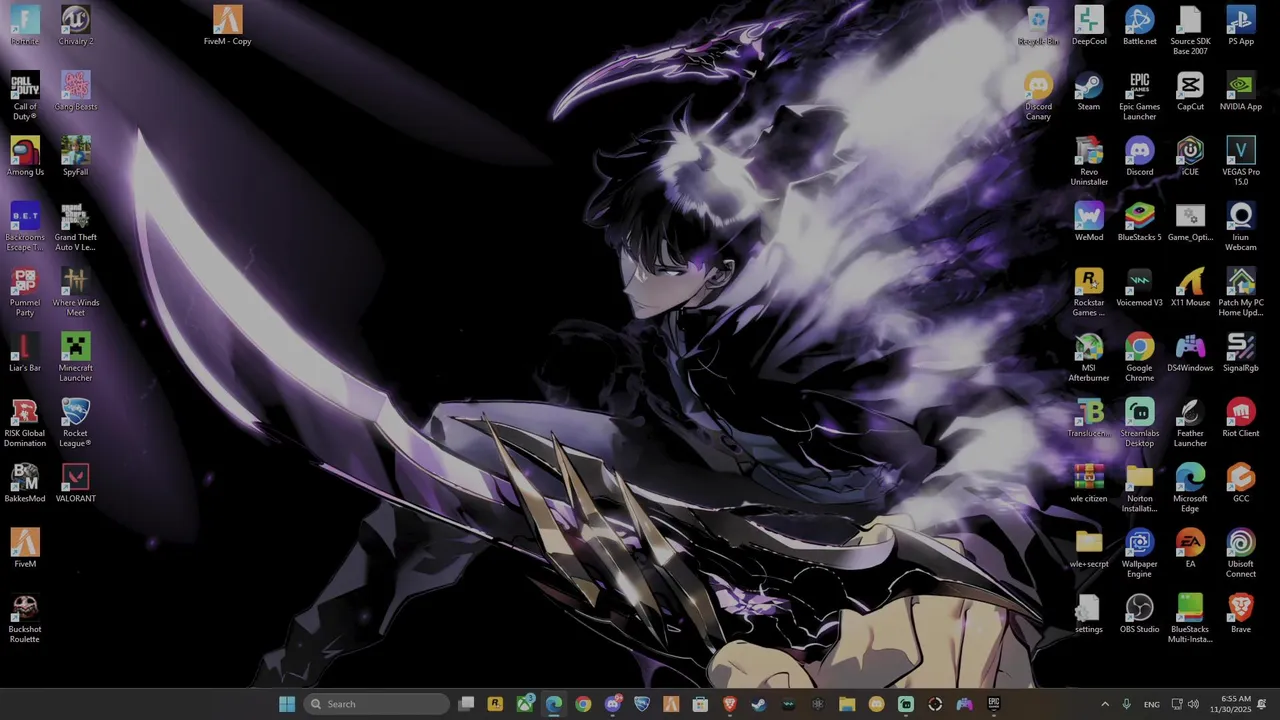Select the DS4Windows desktop icon
Image resolution: width=1280 pixels, height=720 pixels.
[1190, 352]
